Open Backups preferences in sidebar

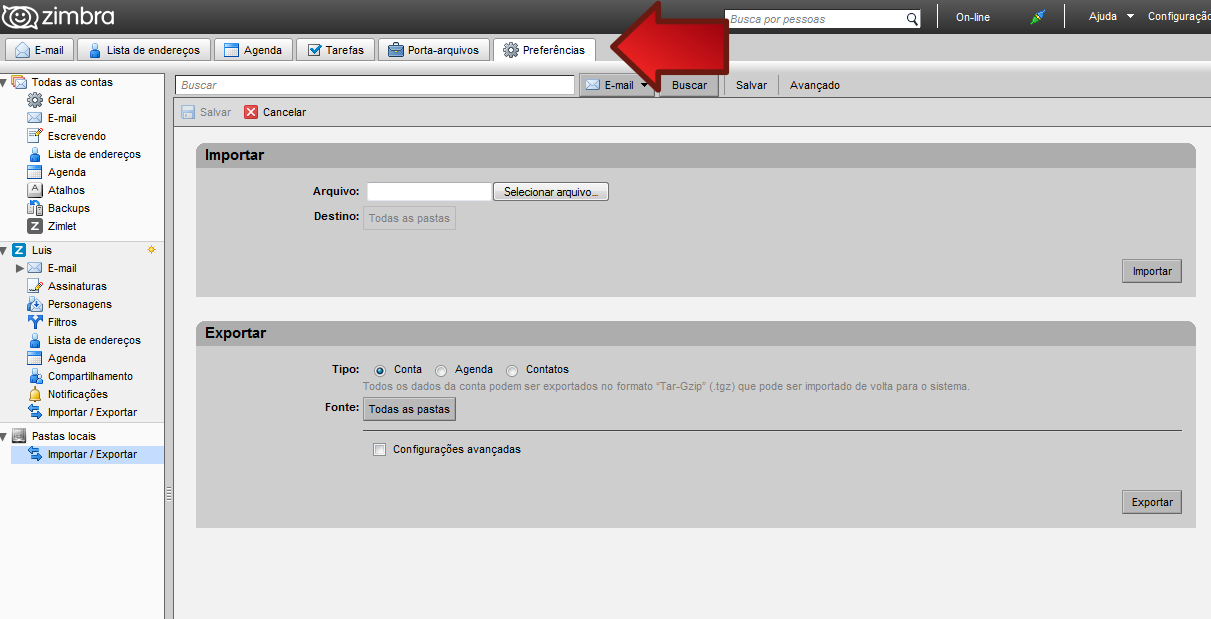click(x=68, y=208)
